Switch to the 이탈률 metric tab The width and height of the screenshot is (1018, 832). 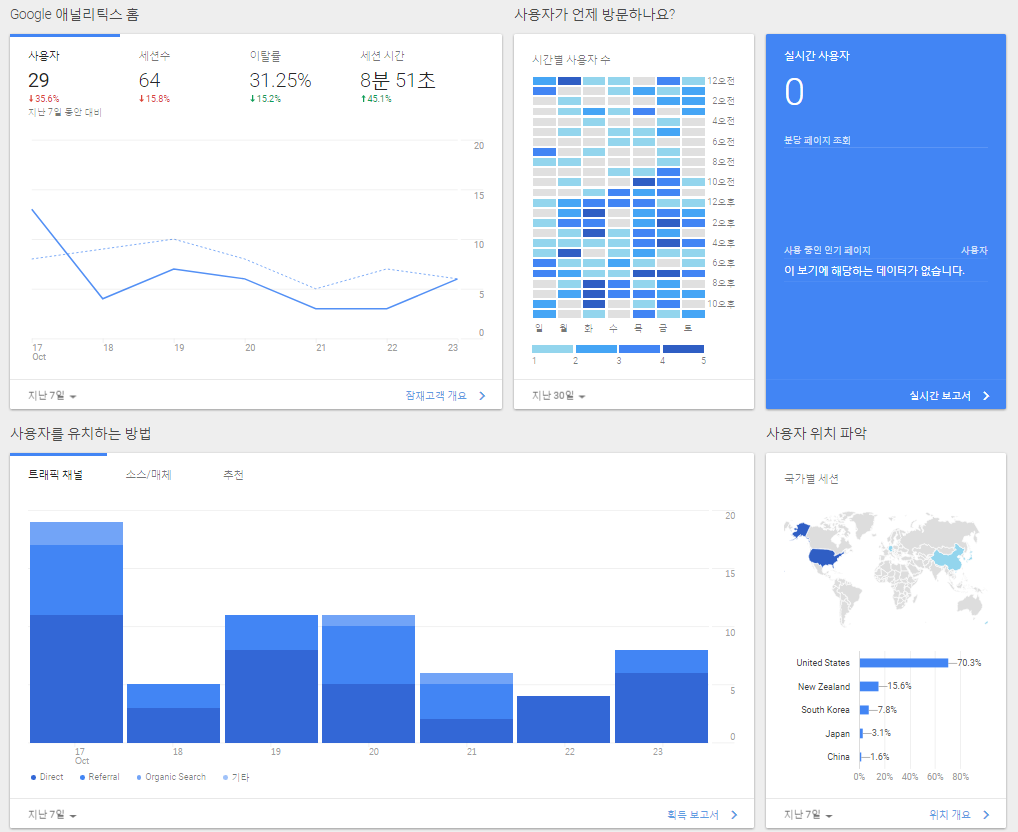pos(265,56)
